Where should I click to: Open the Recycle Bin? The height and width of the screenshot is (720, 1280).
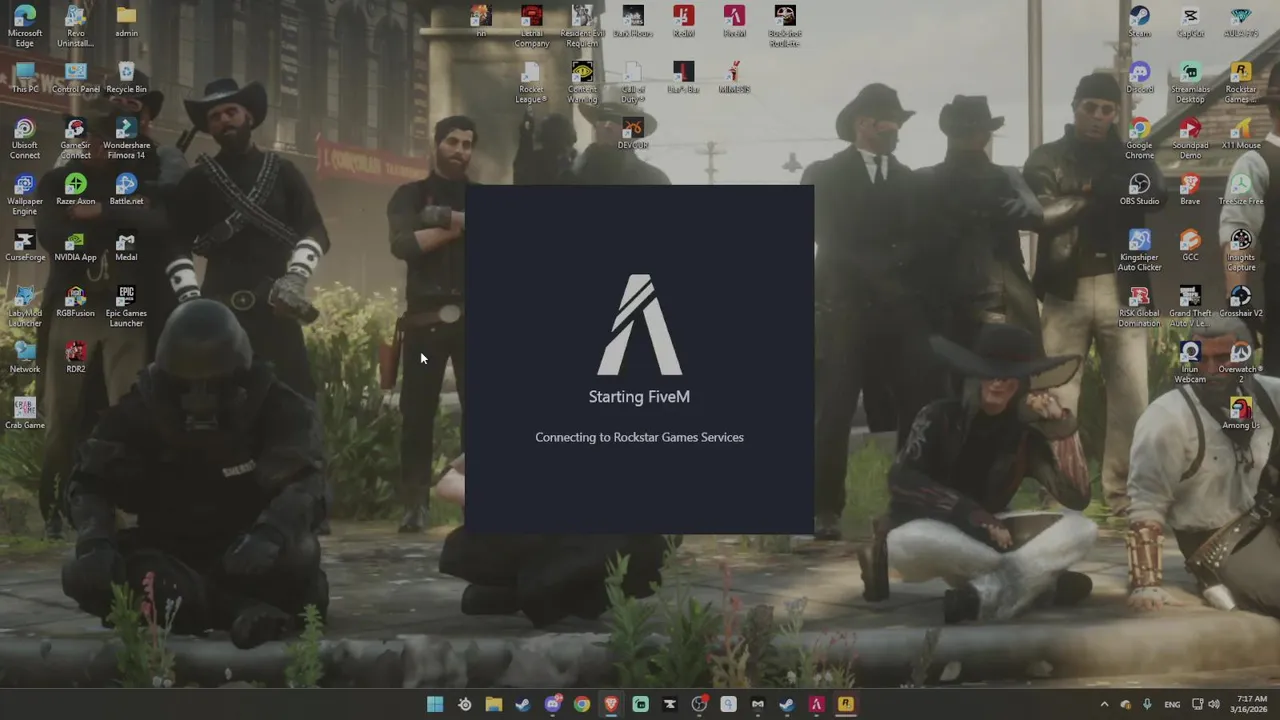(126, 78)
